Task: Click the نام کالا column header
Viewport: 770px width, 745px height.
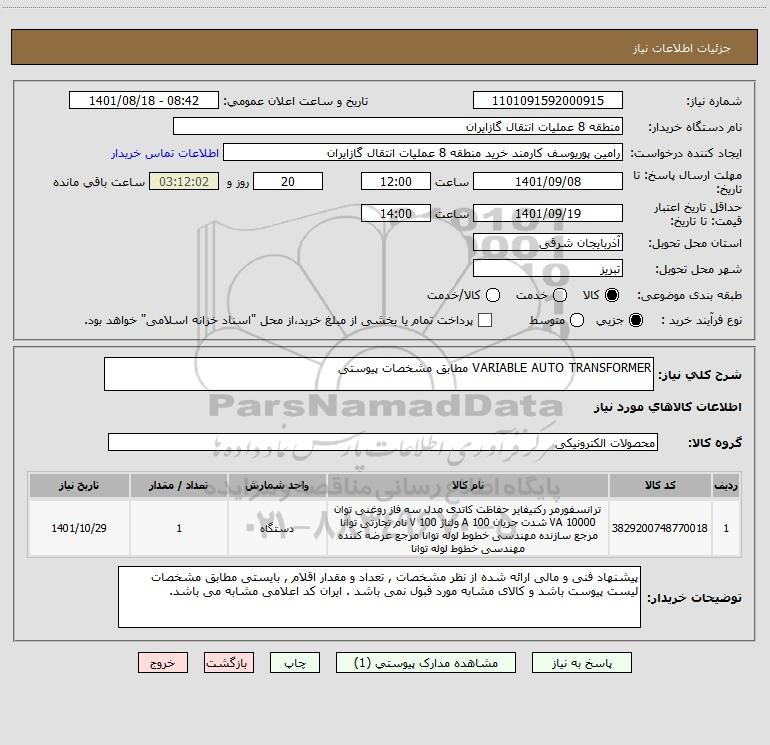Action: [x=468, y=485]
